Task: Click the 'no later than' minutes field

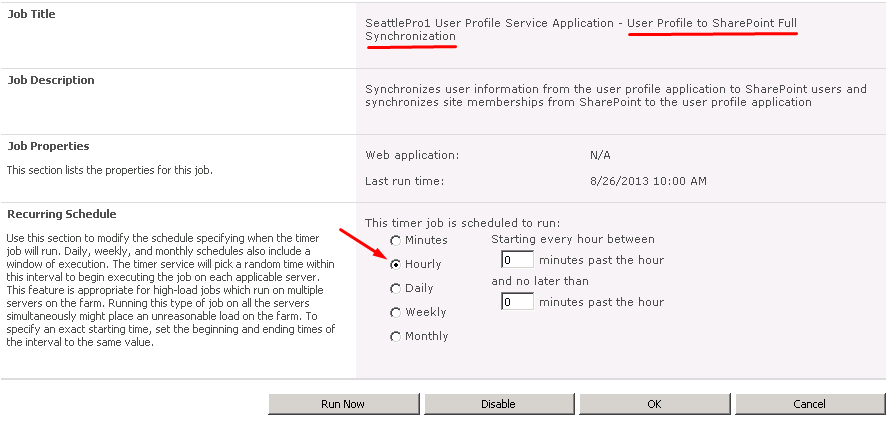Action: point(516,302)
